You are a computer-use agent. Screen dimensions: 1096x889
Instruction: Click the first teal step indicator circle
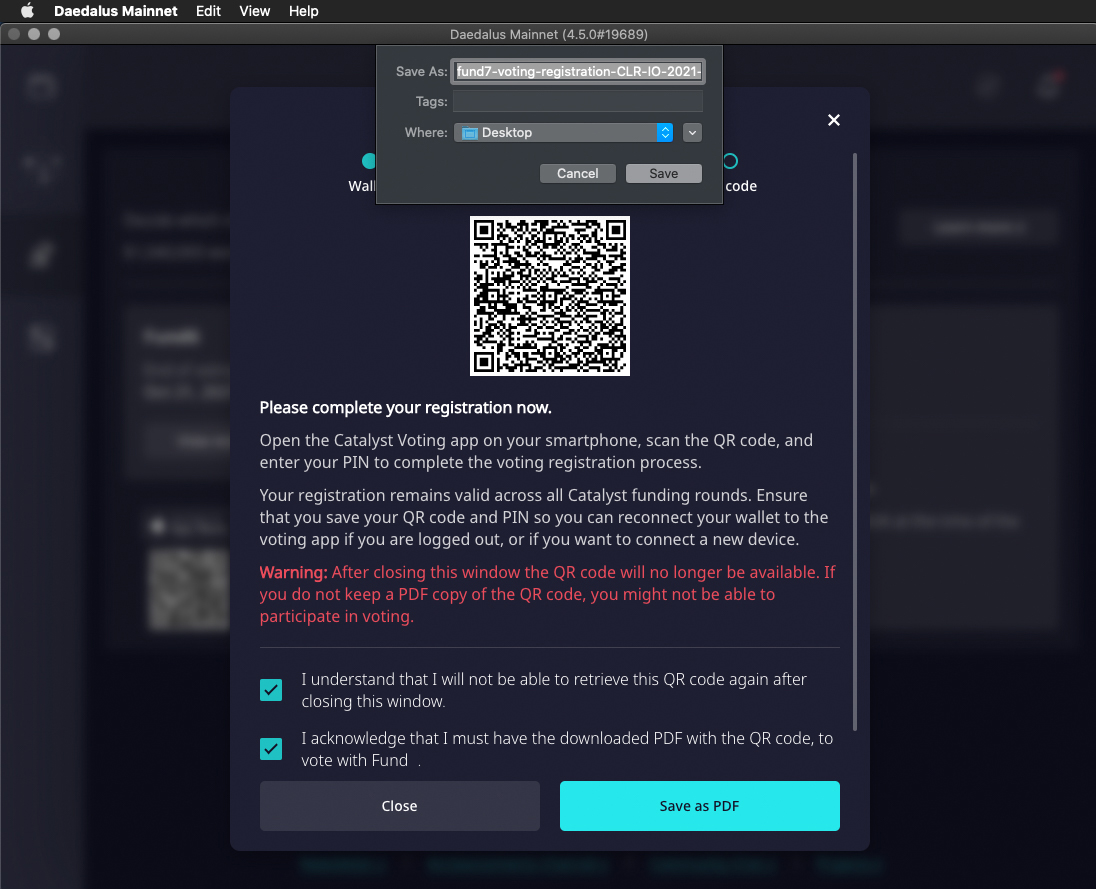point(368,161)
